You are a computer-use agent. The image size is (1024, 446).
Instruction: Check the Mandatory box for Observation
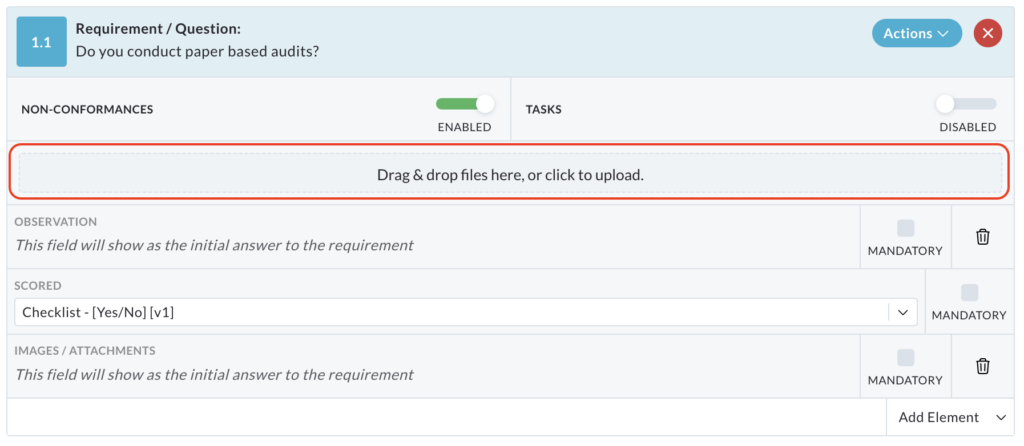905,228
